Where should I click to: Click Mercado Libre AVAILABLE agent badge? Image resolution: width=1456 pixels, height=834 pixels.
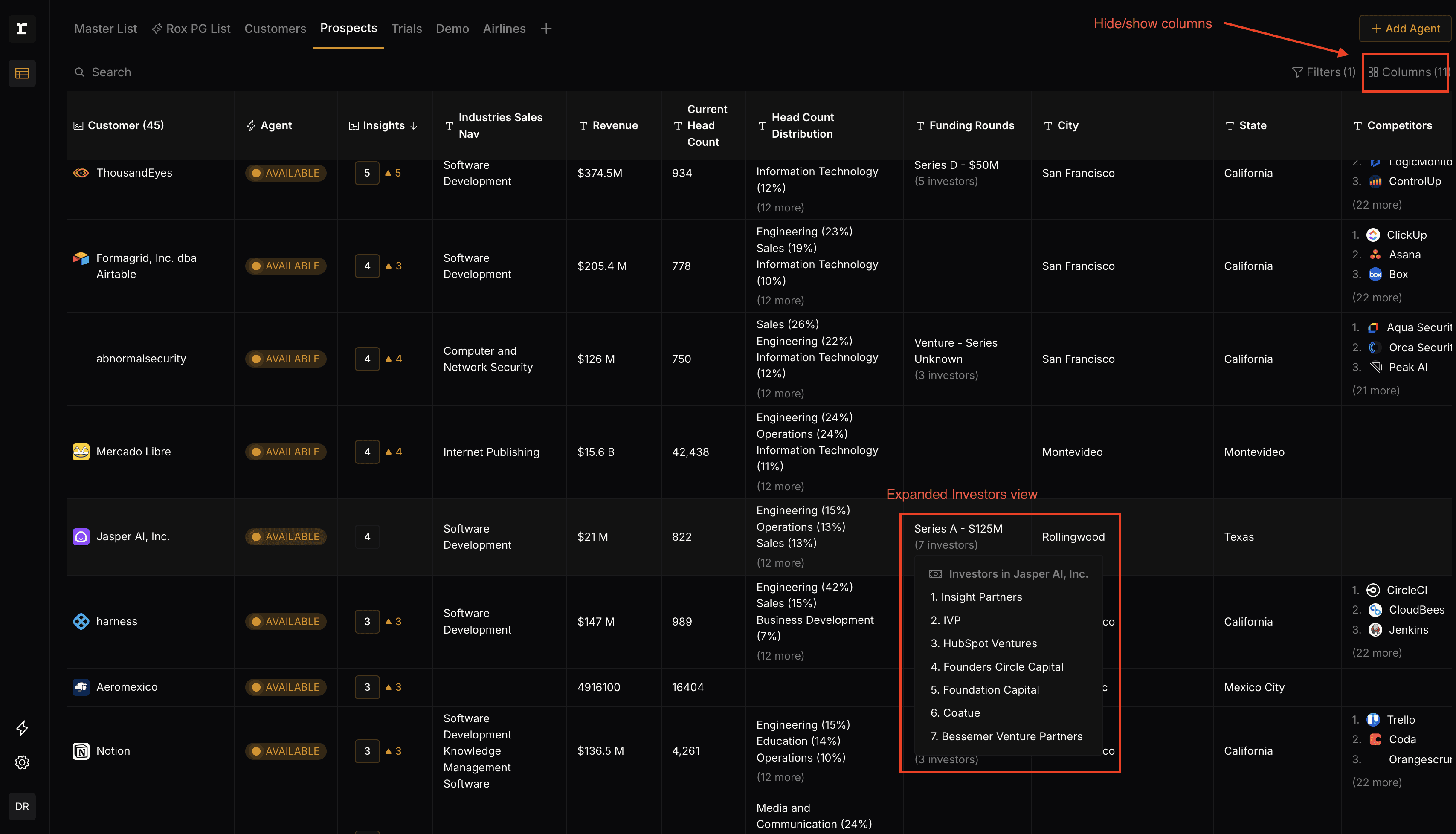pyautogui.click(x=286, y=452)
